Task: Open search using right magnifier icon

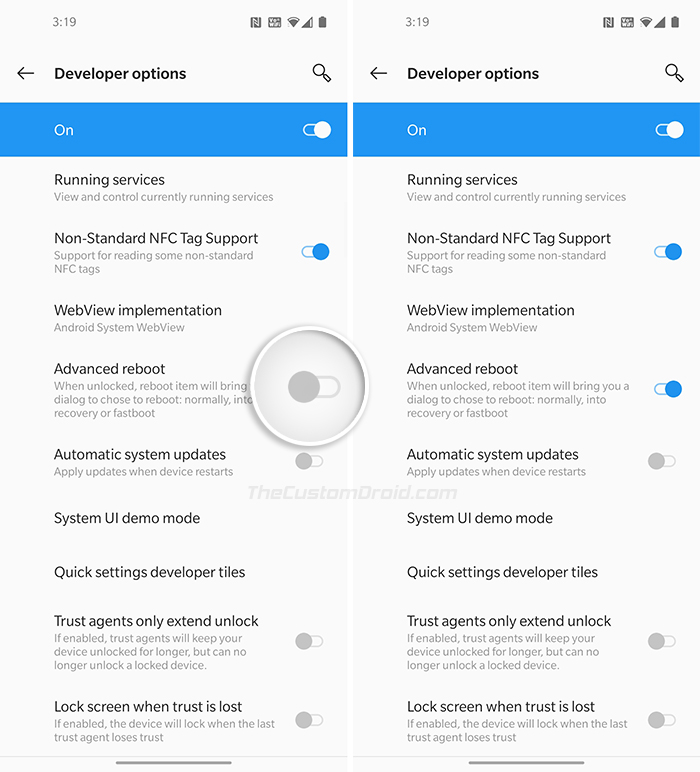Action: pyautogui.click(x=674, y=73)
